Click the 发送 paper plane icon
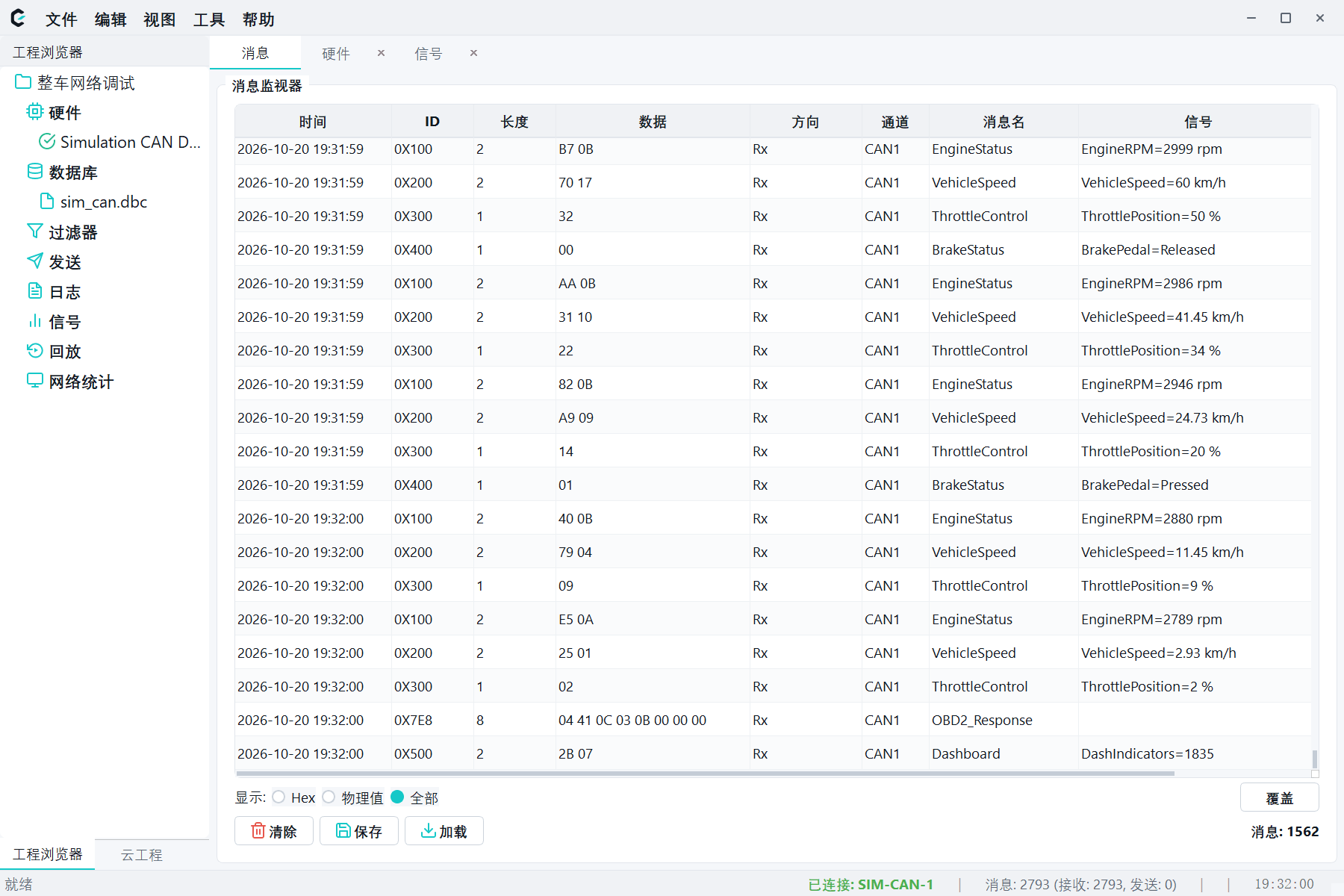Screen dimensions: 1344x896 click(x=34, y=261)
